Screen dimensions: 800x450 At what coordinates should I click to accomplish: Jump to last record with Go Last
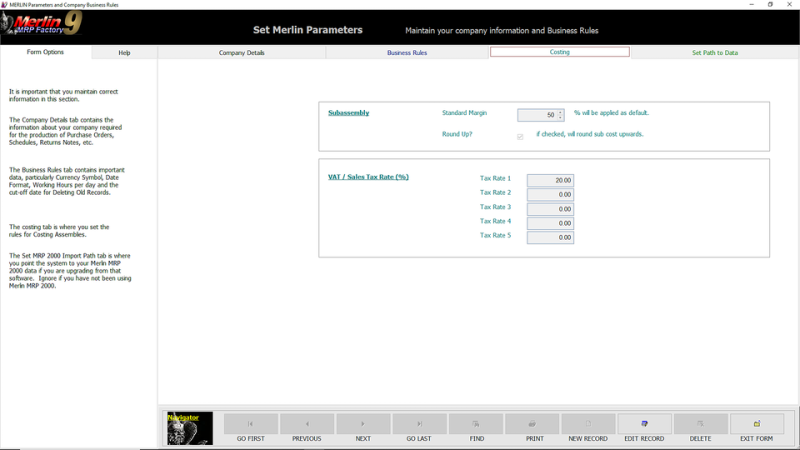click(x=419, y=424)
